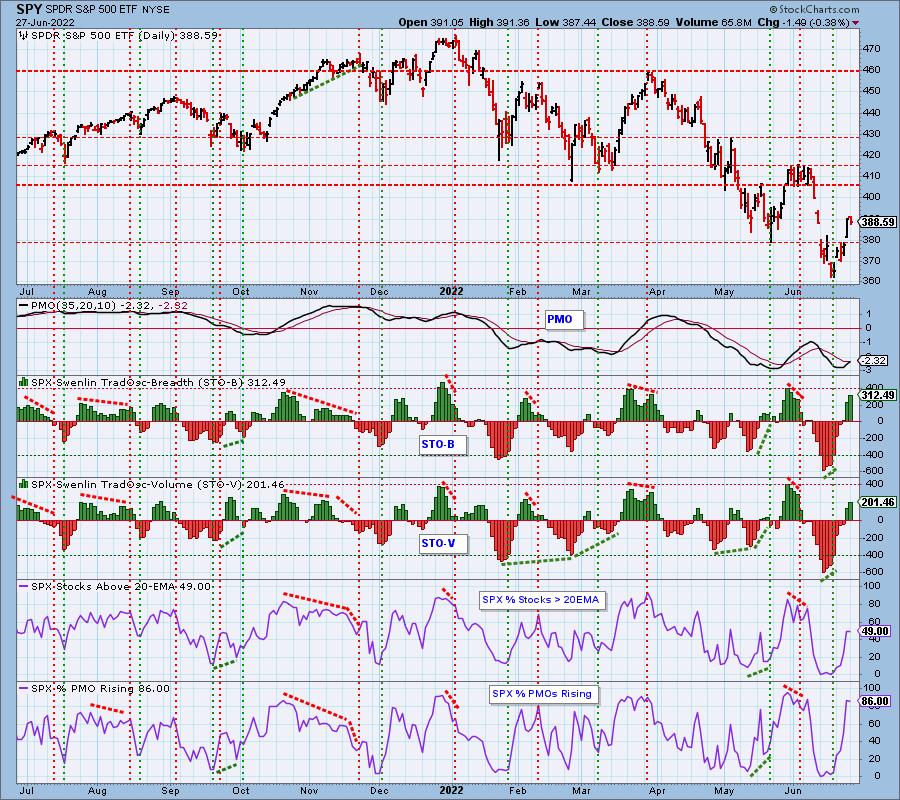Click the SPDR S&P 500 ETF (Daily) 388.59 legend
The image size is (900, 800).
tap(125, 36)
